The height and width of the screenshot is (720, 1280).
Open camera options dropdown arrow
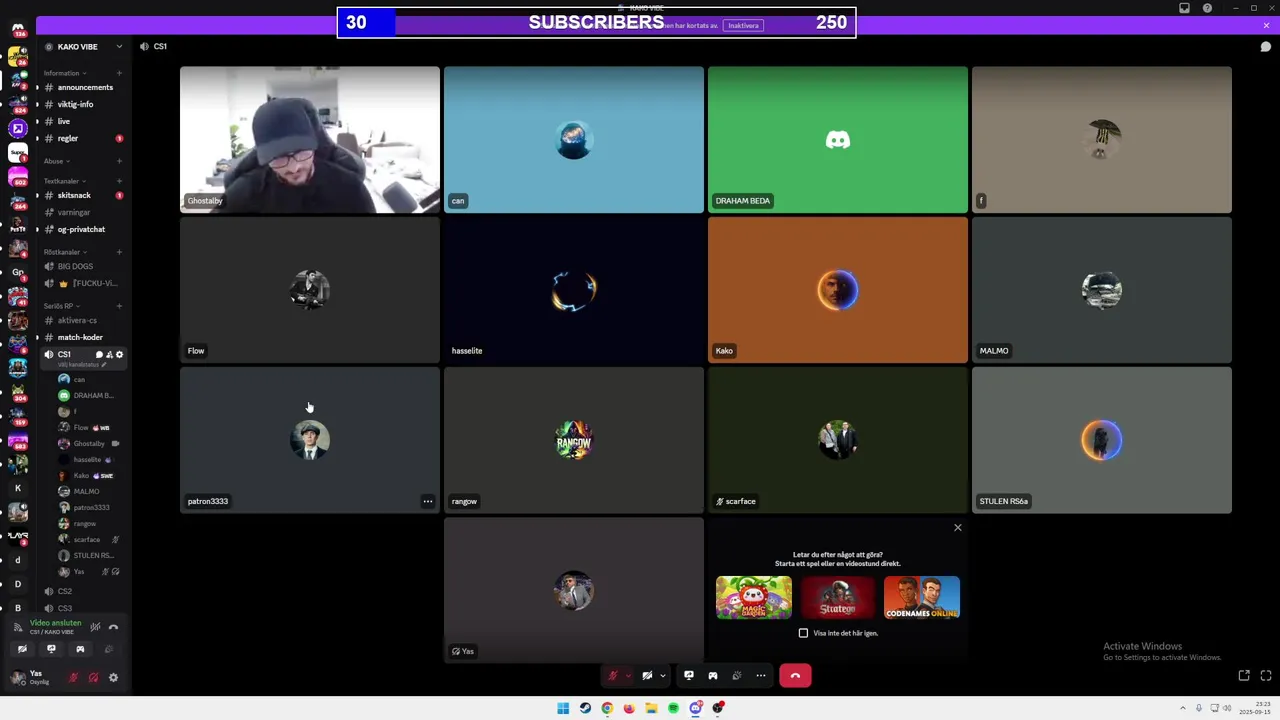pyautogui.click(x=662, y=676)
